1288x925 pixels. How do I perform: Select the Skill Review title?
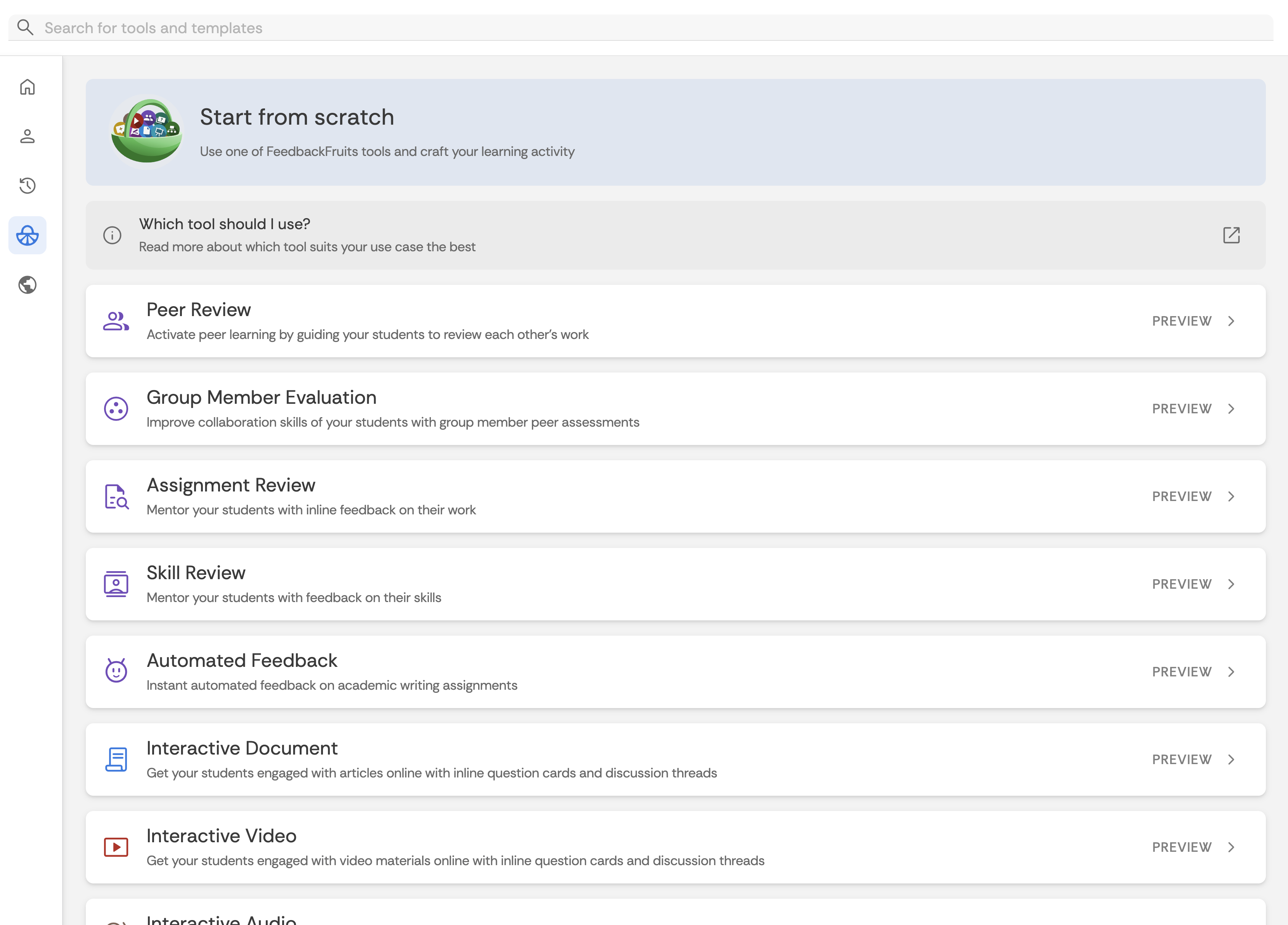click(x=196, y=572)
